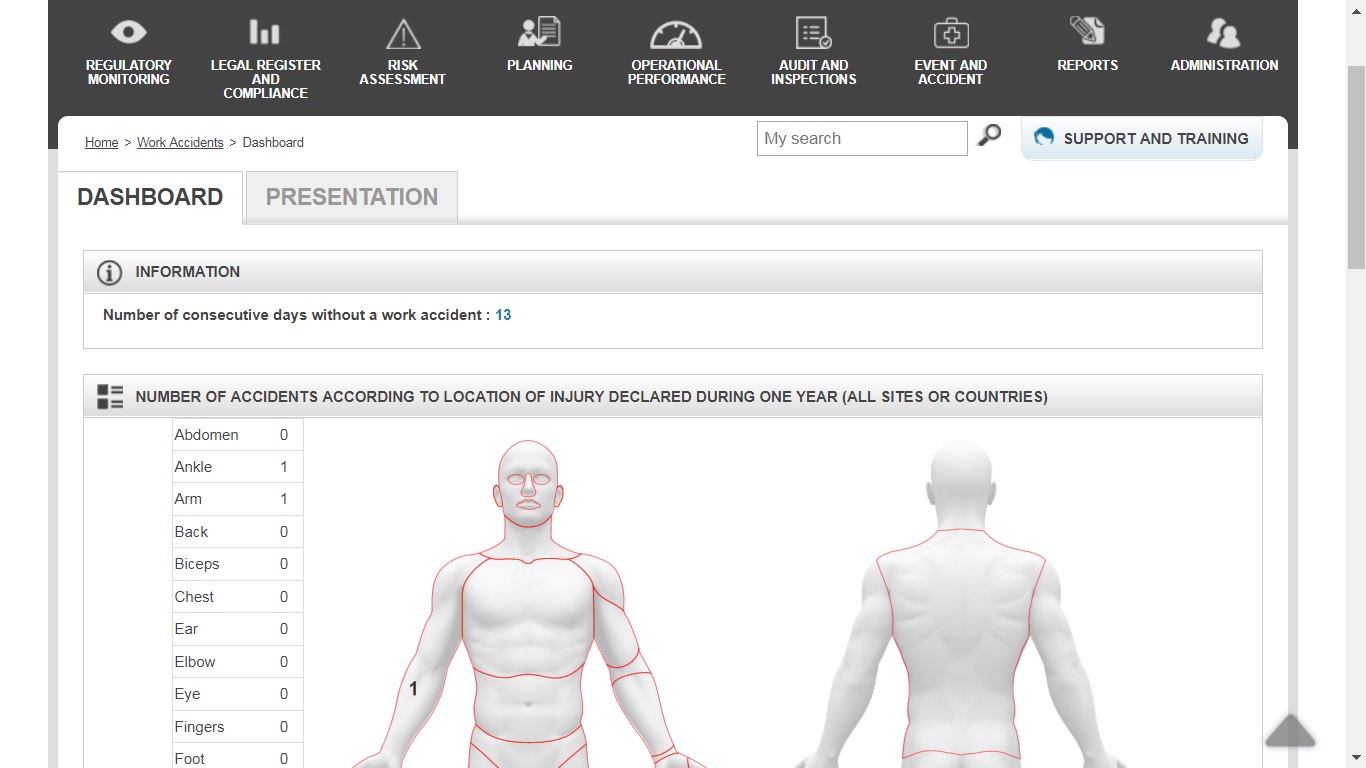Viewport: 1366px width, 768px height.
Task: Switch to the Presentation tab
Action: (x=352, y=197)
